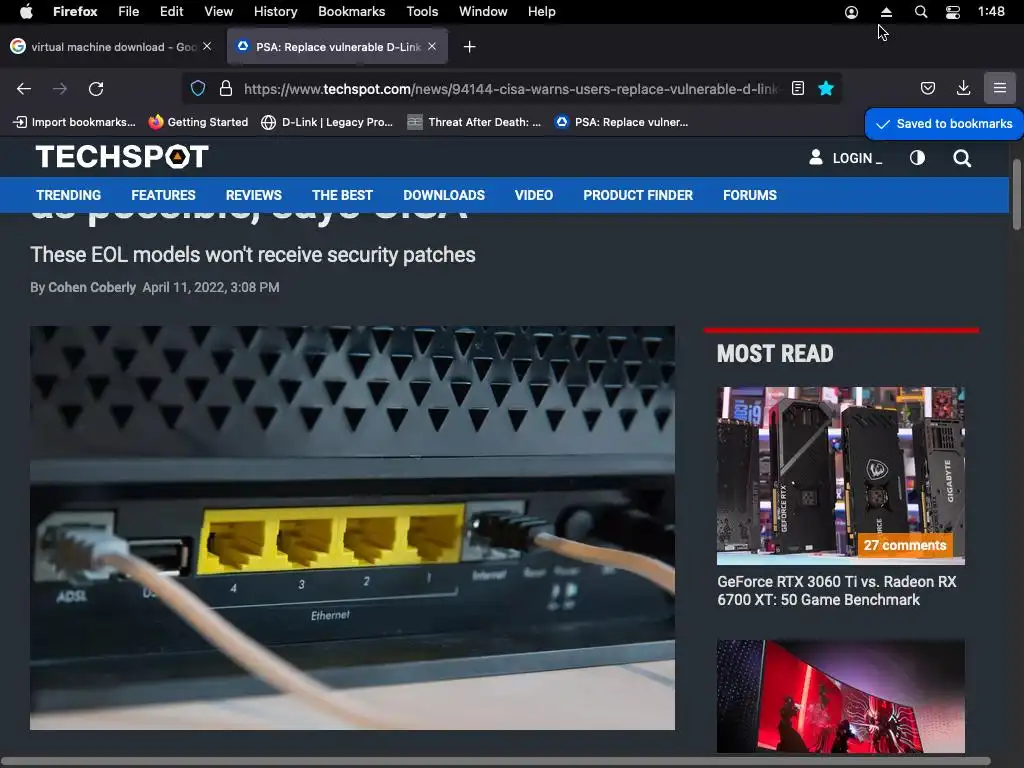This screenshot has width=1024, height=768.
Task: Open the Apple menu
Action: pyautogui.click(x=26, y=11)
